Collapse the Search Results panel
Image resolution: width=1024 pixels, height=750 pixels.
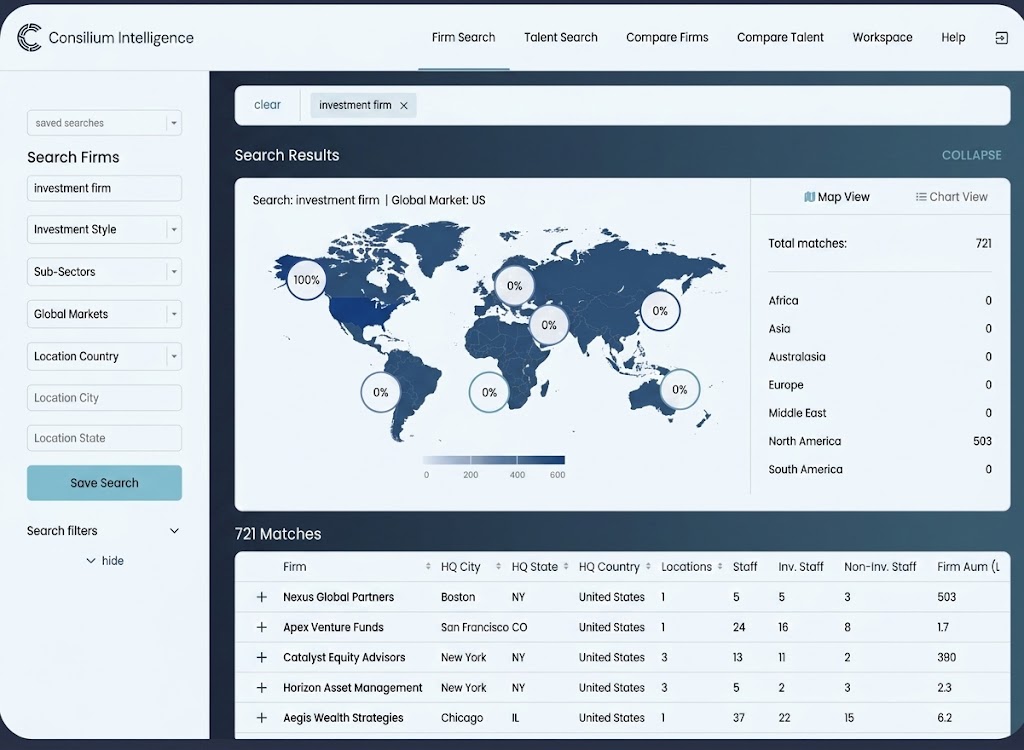[971, 155]
